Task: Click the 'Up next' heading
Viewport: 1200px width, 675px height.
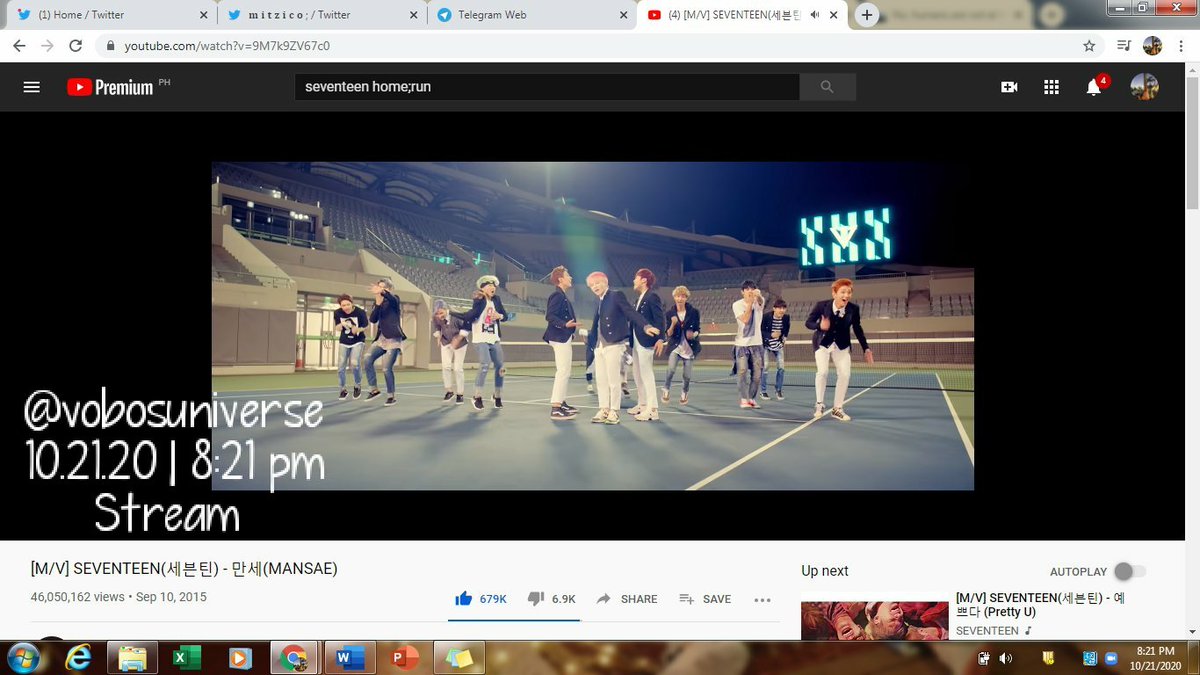Action: 825,571
